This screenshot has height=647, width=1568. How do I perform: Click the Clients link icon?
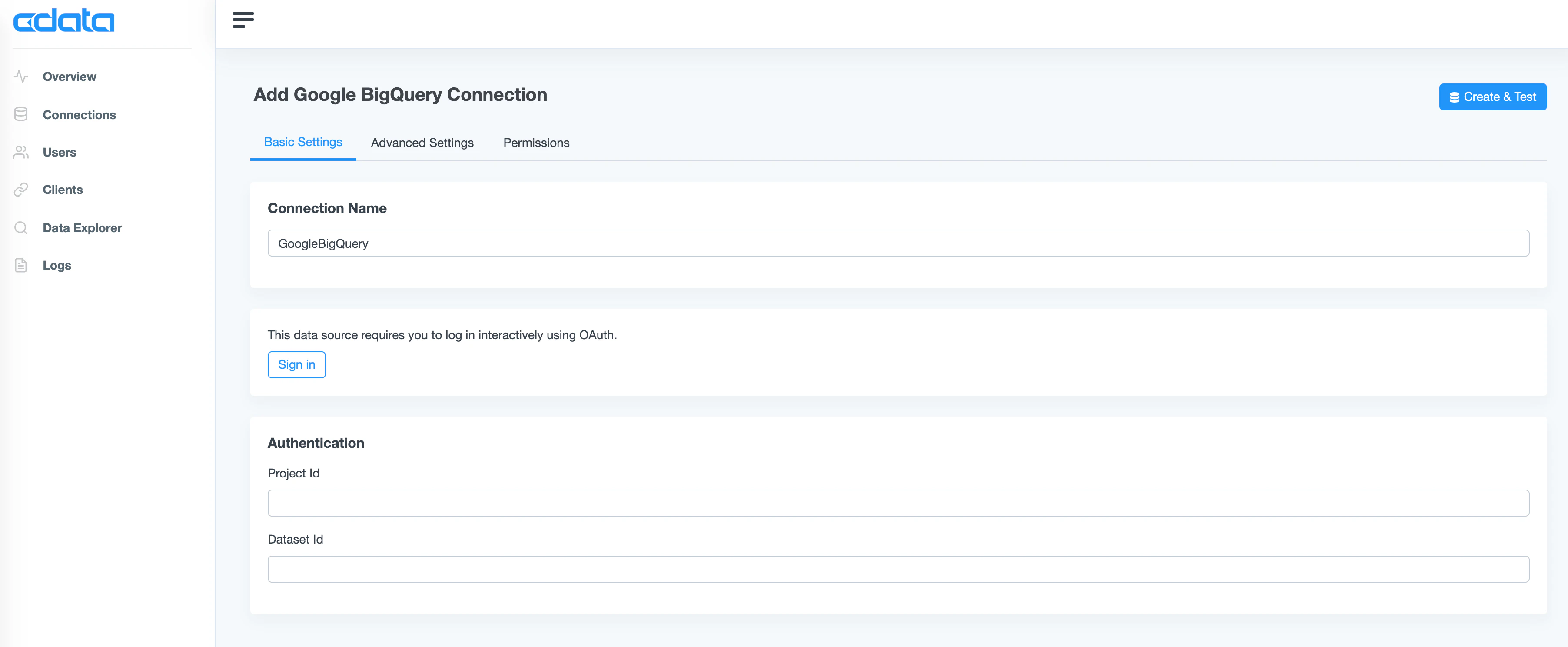(x=21, y=190)
